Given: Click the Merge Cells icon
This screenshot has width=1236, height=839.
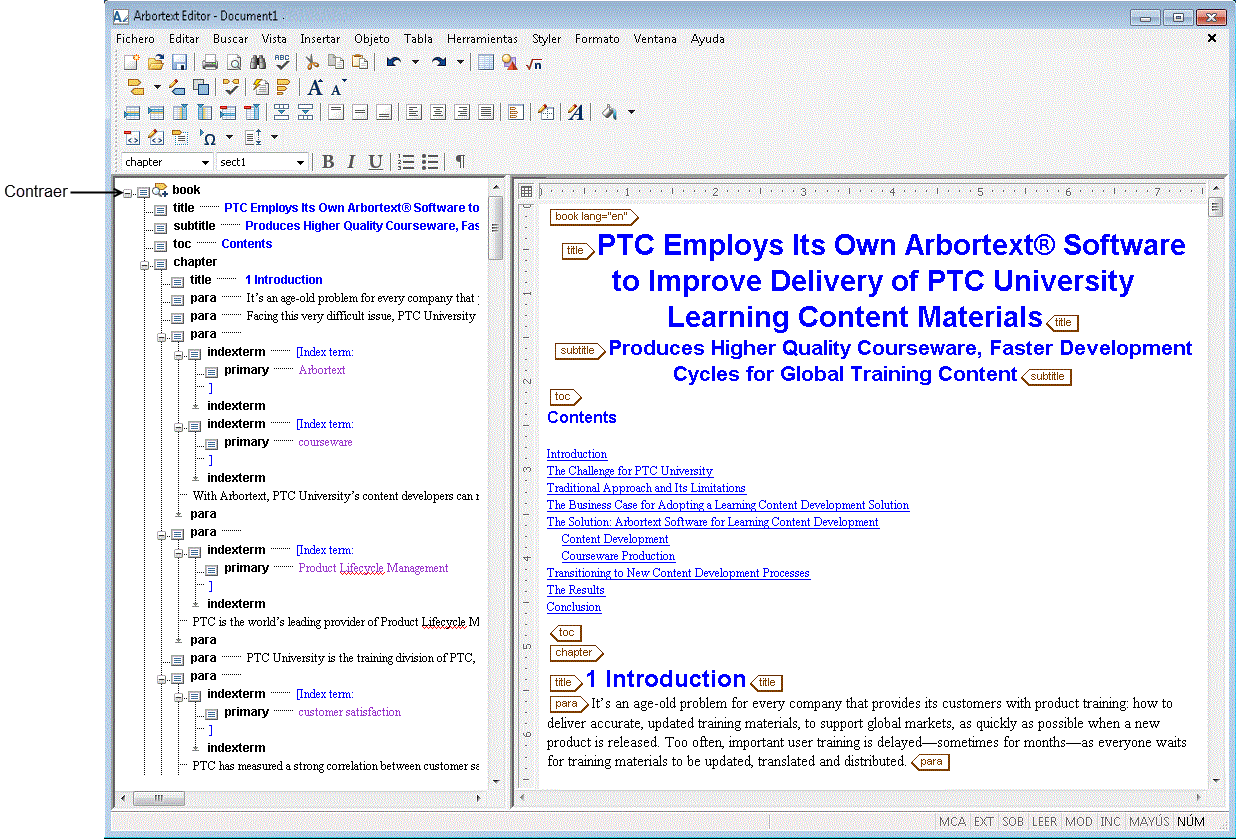Looking at the screenshot, I should coord(282,112).
